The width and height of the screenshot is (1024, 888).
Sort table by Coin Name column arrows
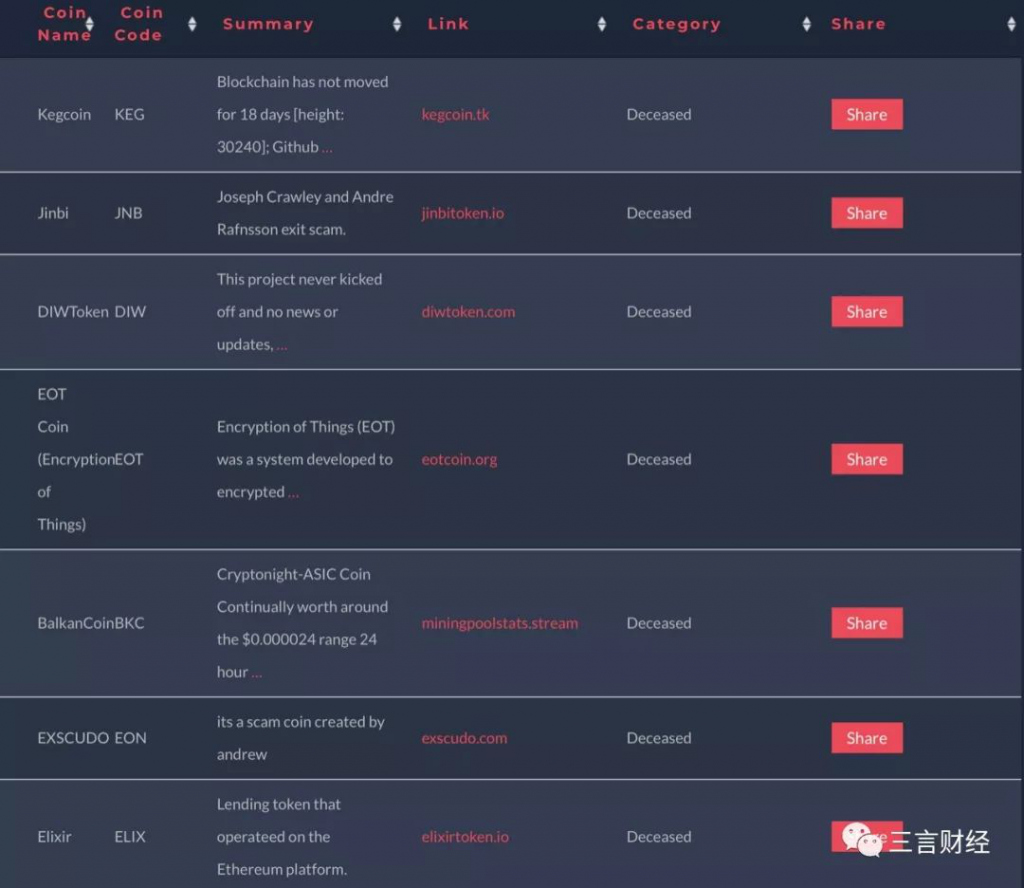[90, 24]
